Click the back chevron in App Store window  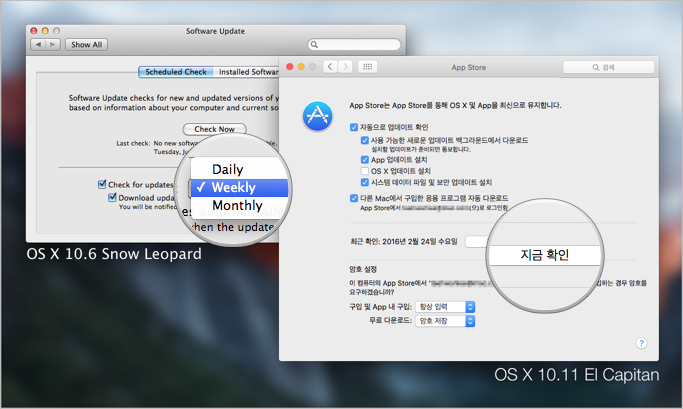point(330,67)
